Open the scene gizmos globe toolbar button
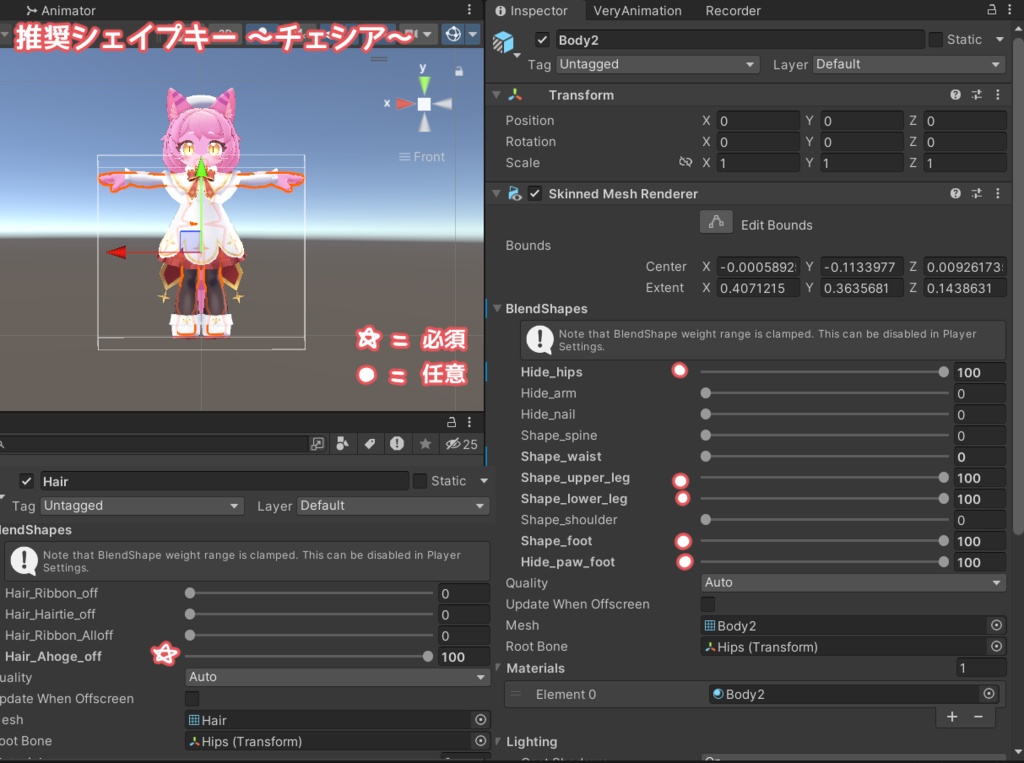This screenshot has width=1024, height=763. click(x=453, y=34)
